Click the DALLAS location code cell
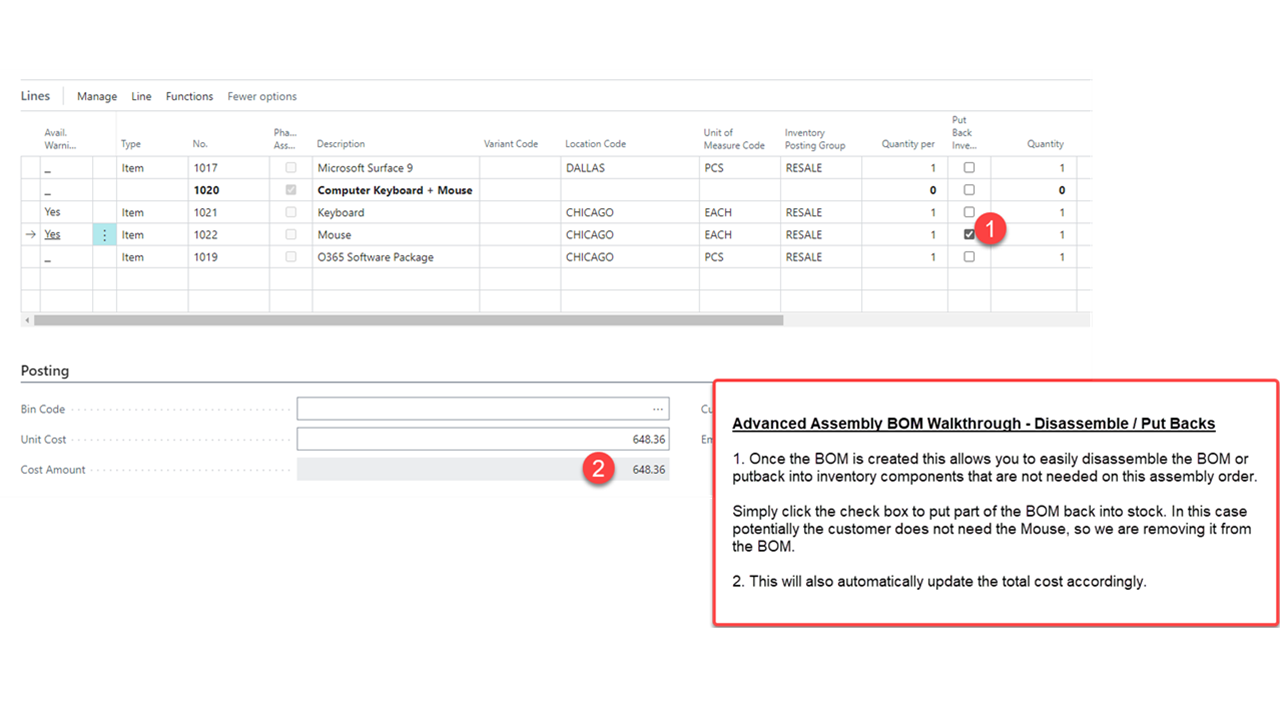 pyautogui.click(x=630, y=168)
